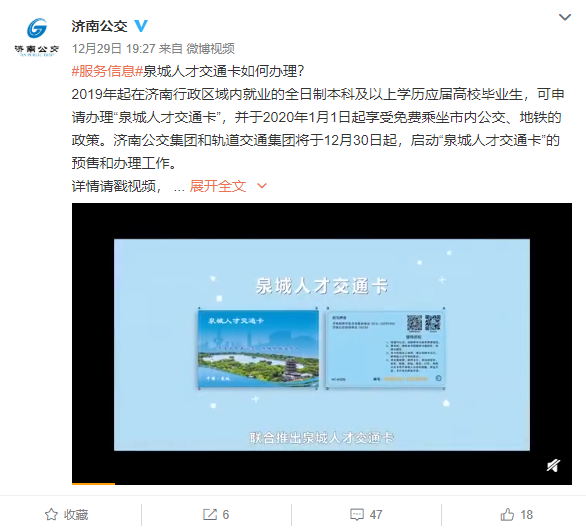
Task: Open the 济南公交 profile avatar
Action: [37, 37]
